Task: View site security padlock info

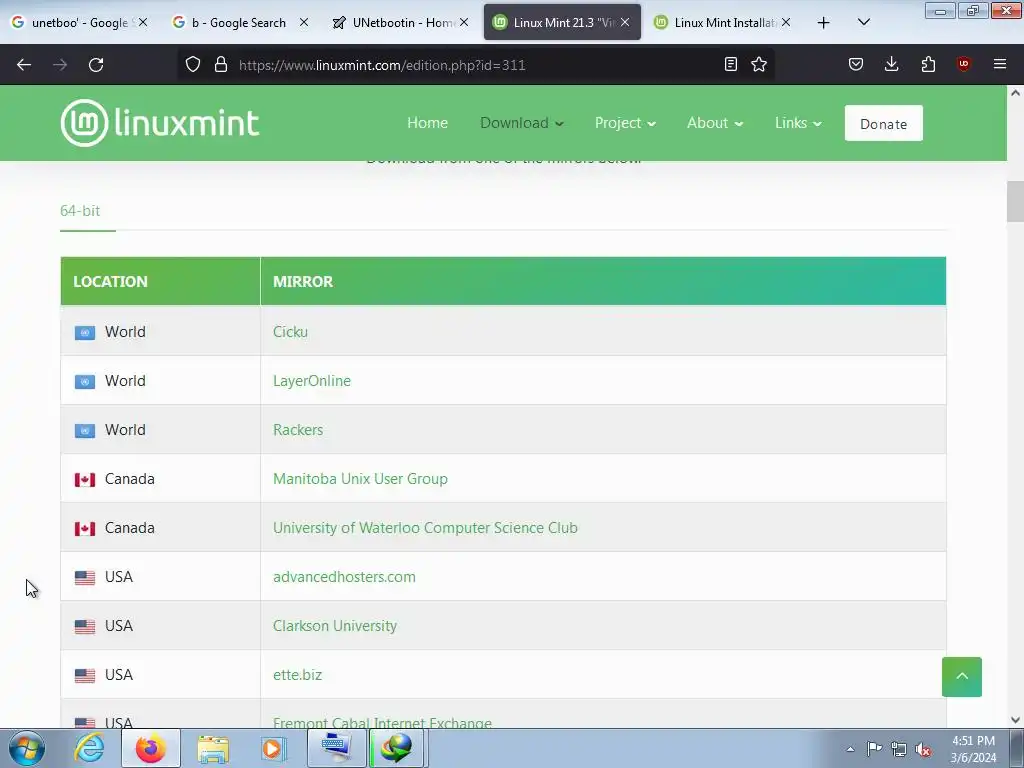Action: point(221,65)
